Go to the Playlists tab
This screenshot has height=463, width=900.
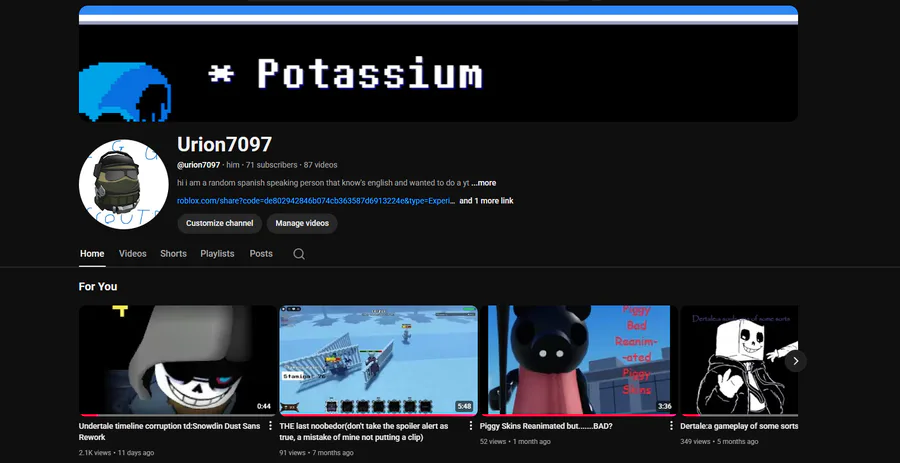click(217, 254)
